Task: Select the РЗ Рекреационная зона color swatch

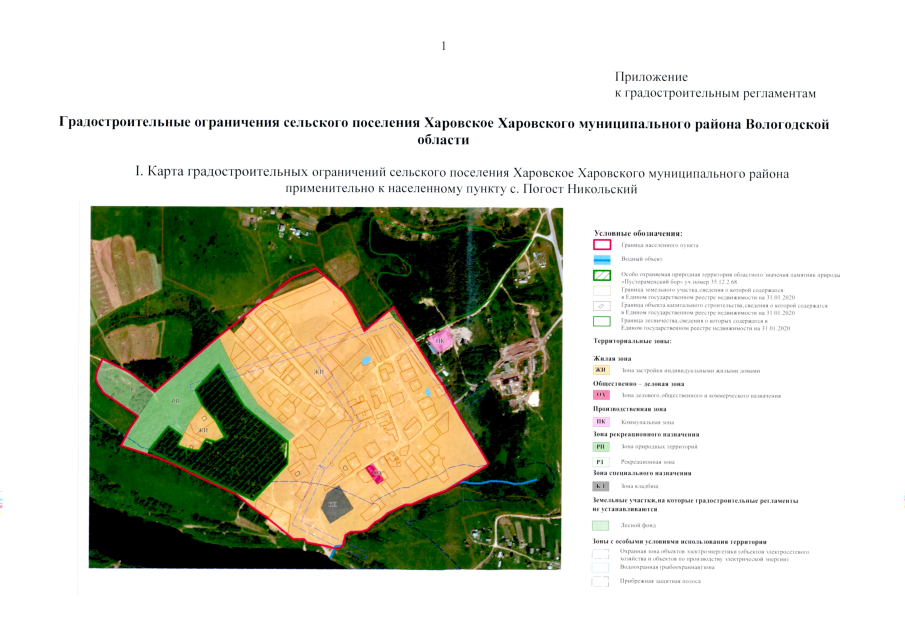Action: coord(600,462)
